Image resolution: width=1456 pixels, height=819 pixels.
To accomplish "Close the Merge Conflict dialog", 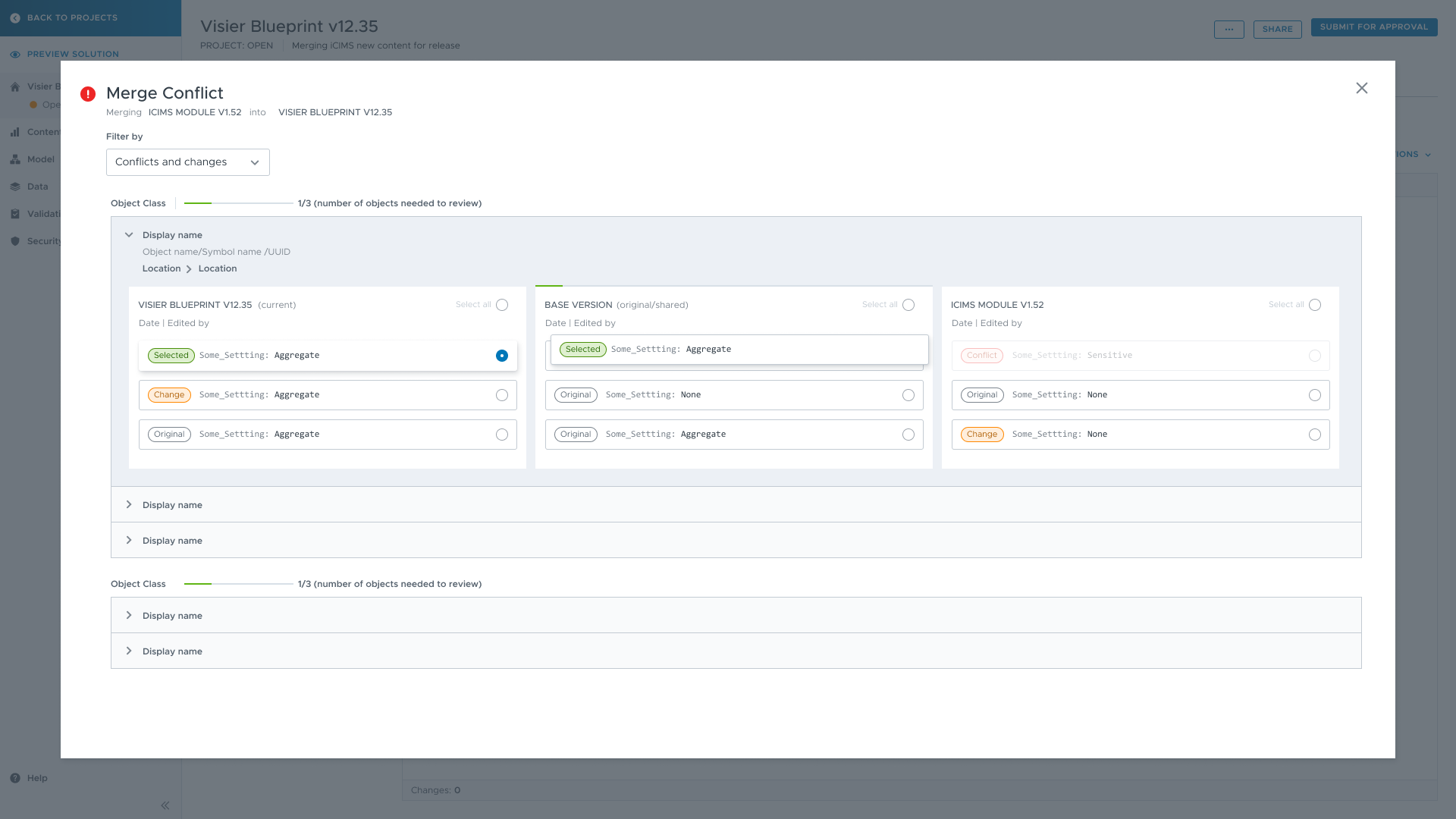I will pyautogui.click(x=1361, y=88).
